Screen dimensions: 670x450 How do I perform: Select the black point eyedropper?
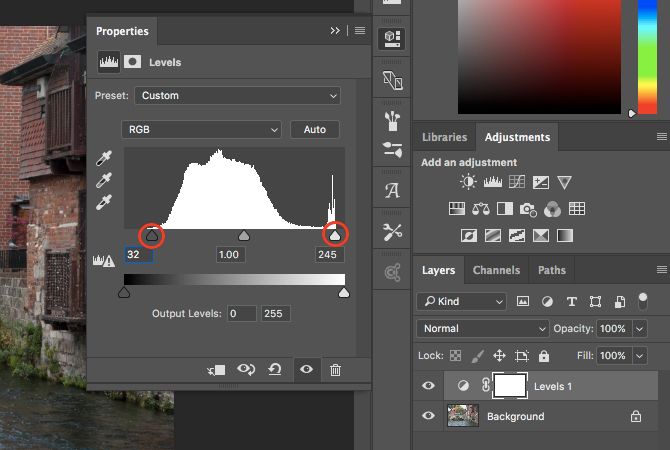(x=103, y=158)
